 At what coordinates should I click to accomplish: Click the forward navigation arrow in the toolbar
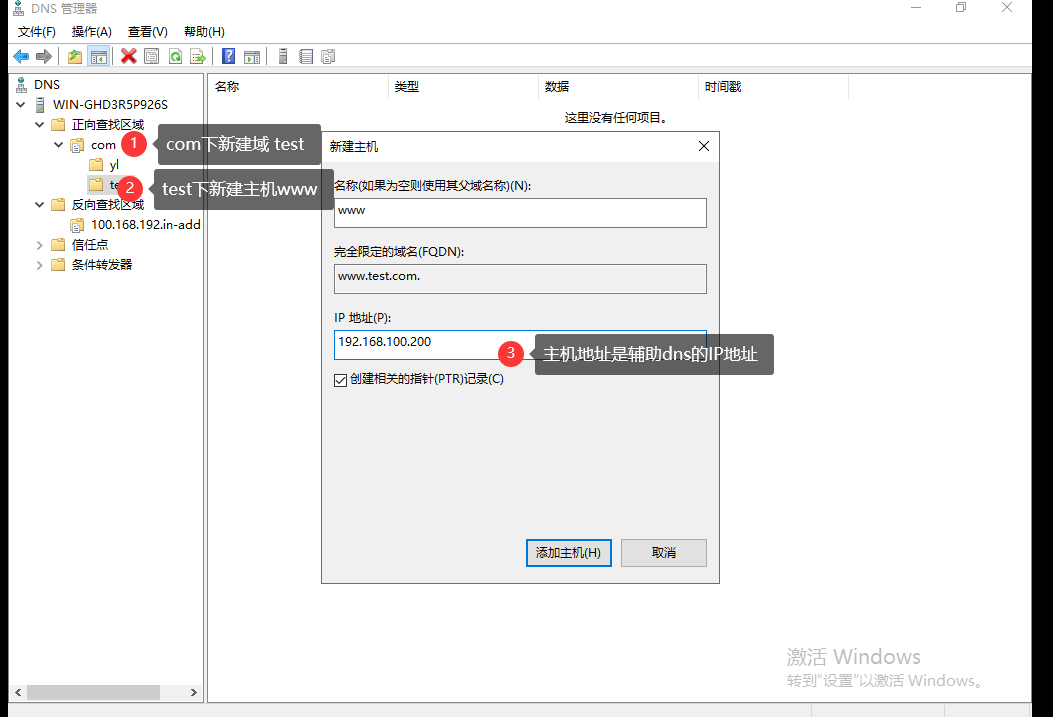coord(43,56)
